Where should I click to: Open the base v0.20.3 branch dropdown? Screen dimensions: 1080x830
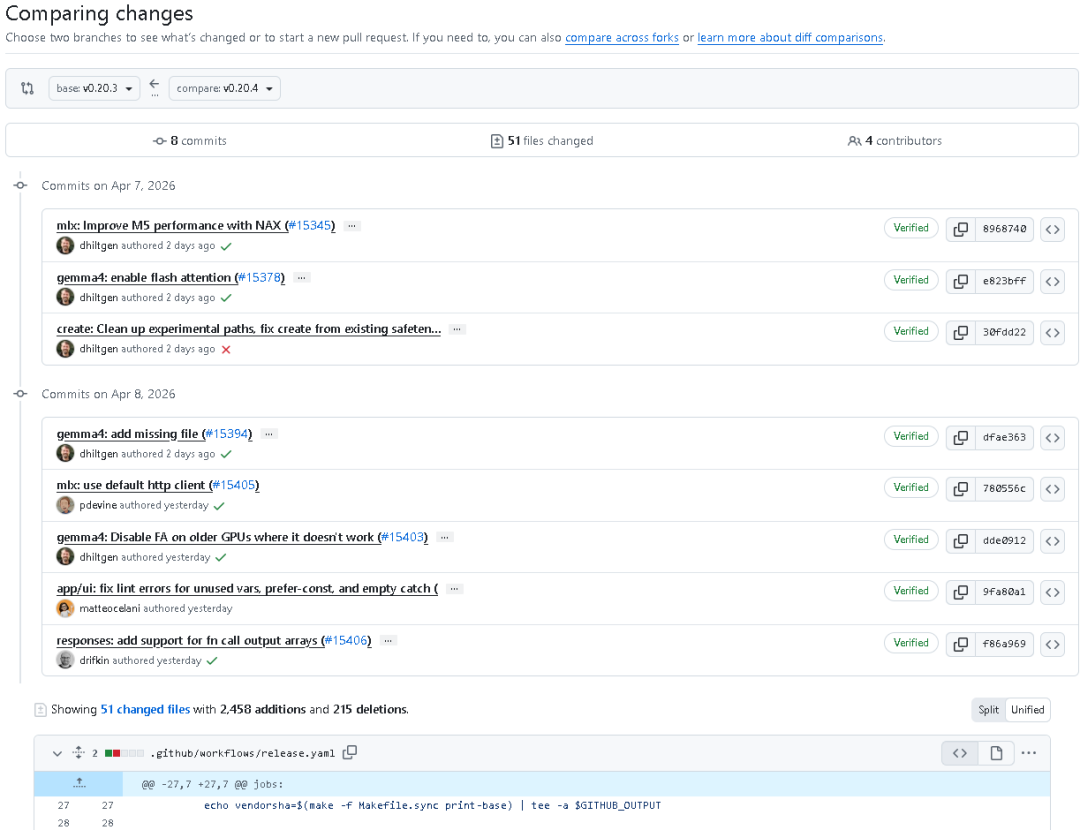(x=94, y=88)
